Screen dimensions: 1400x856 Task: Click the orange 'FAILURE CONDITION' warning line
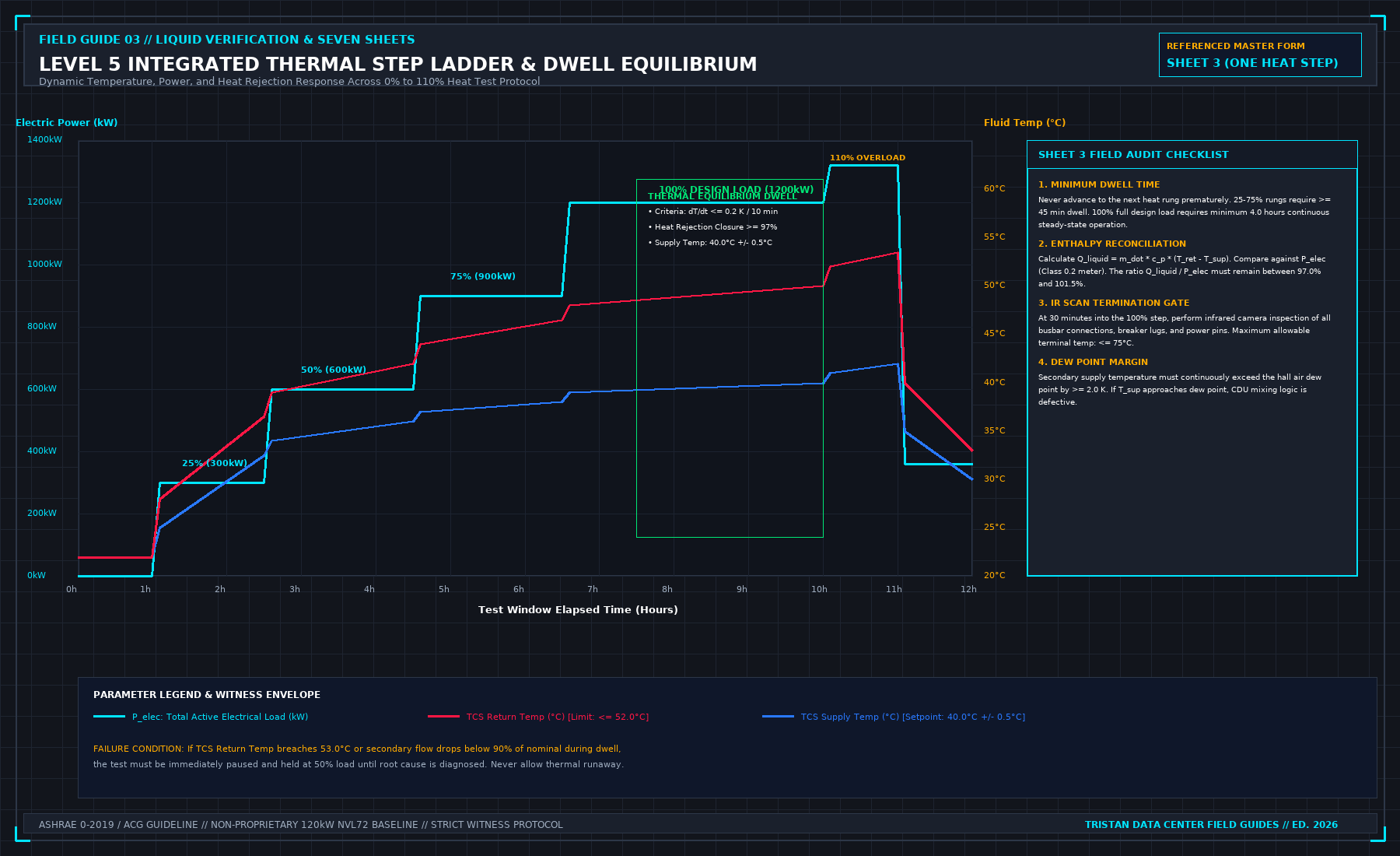(357, 749)
